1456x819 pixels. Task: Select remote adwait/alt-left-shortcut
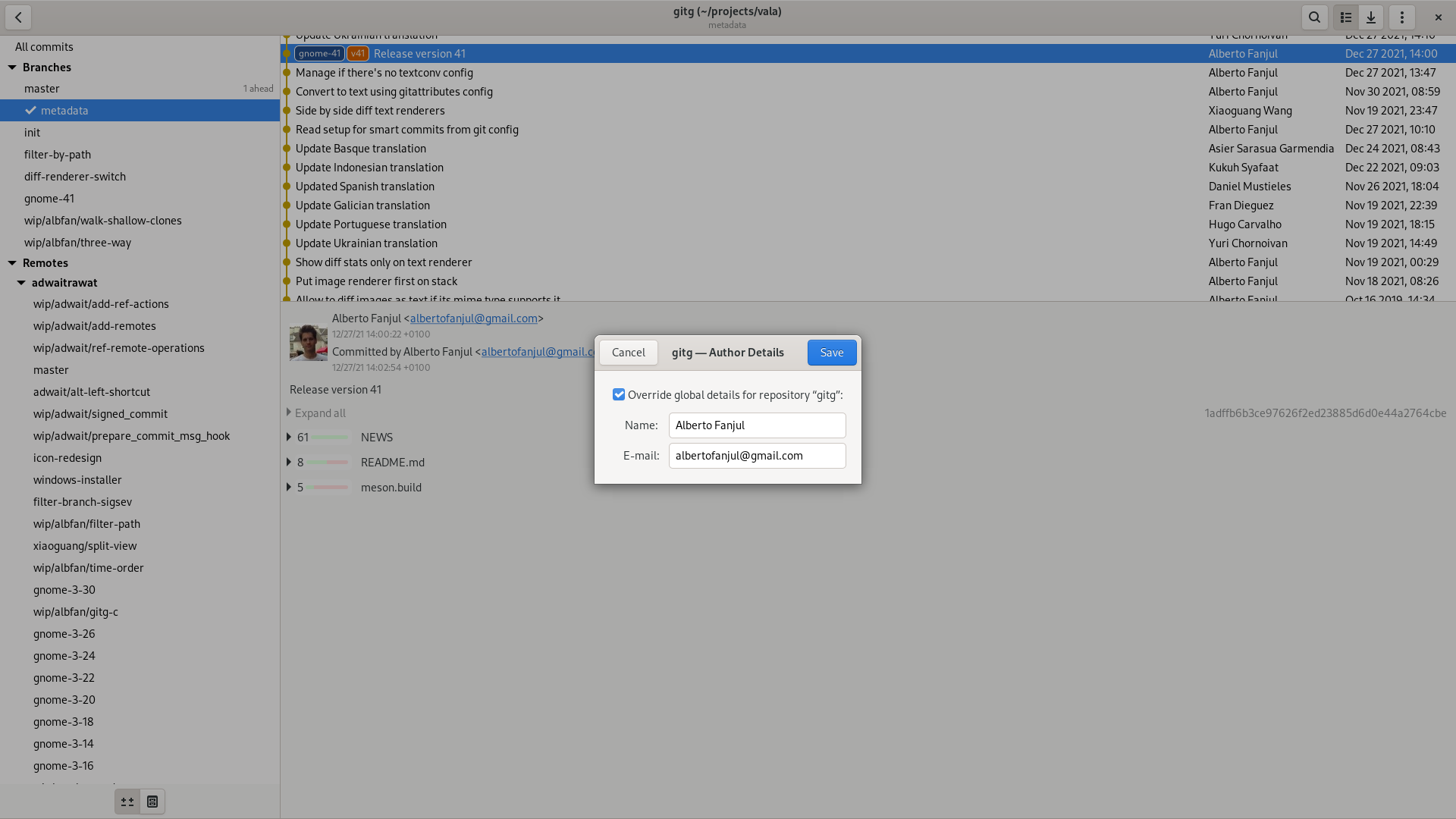[140, 392]
